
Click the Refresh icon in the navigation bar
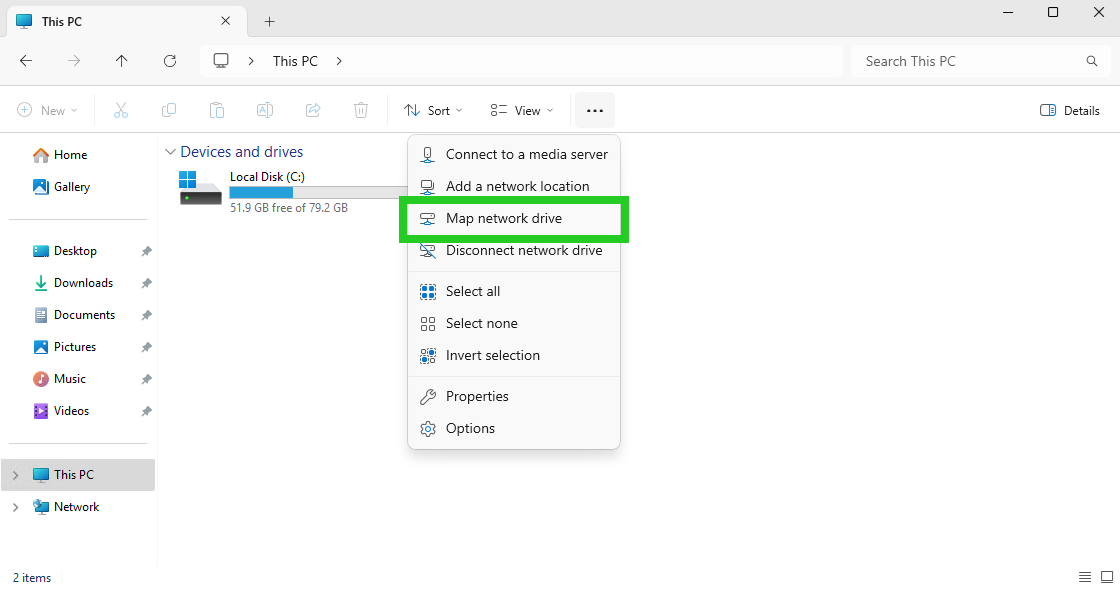tap(170, 61)
